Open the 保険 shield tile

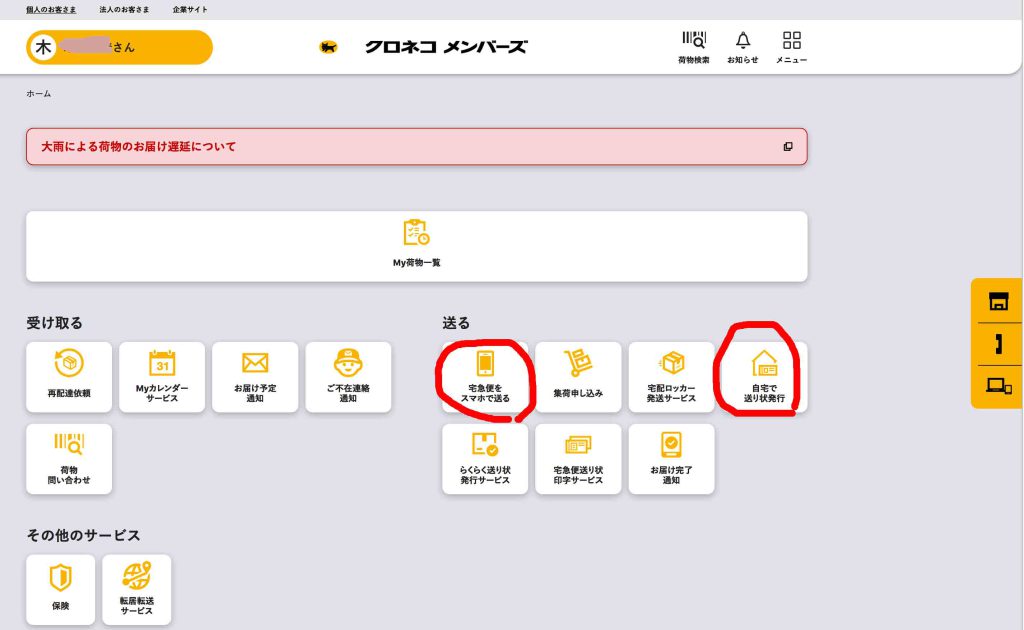[x=61, y=590]
